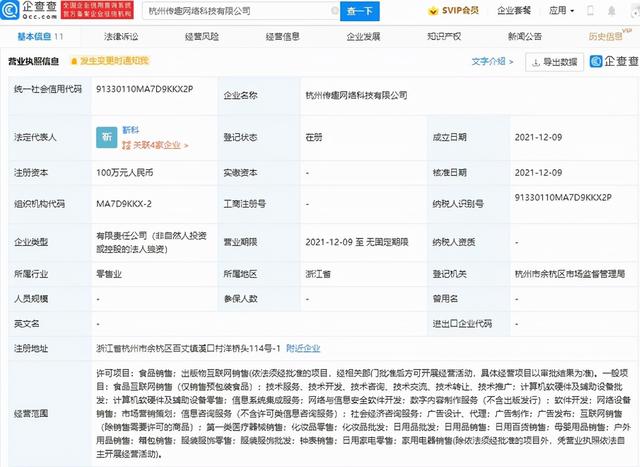Select the 核准日期 value 2021-12-09

pyautogui.click(x=538, y=173)
